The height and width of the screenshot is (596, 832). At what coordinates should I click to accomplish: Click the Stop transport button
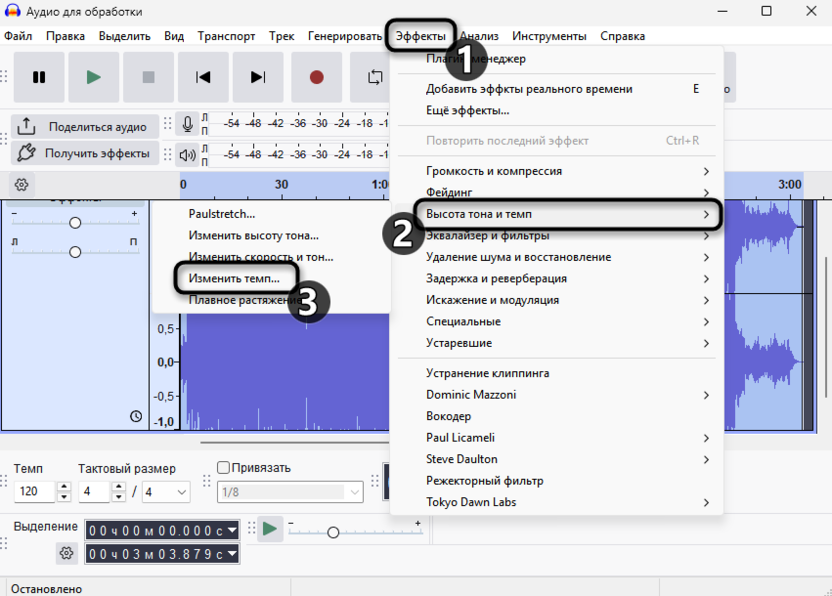pyautogui.click(x=149, y=77)
